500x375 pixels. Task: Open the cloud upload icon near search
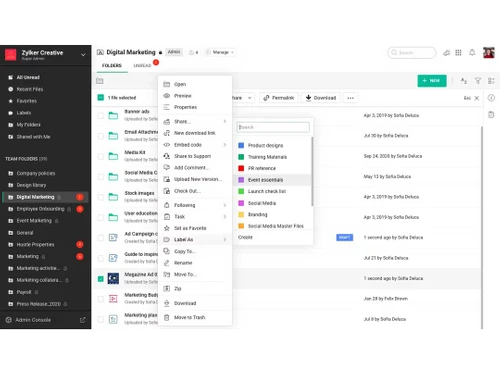pyautogui.click(x=447, y=53)
